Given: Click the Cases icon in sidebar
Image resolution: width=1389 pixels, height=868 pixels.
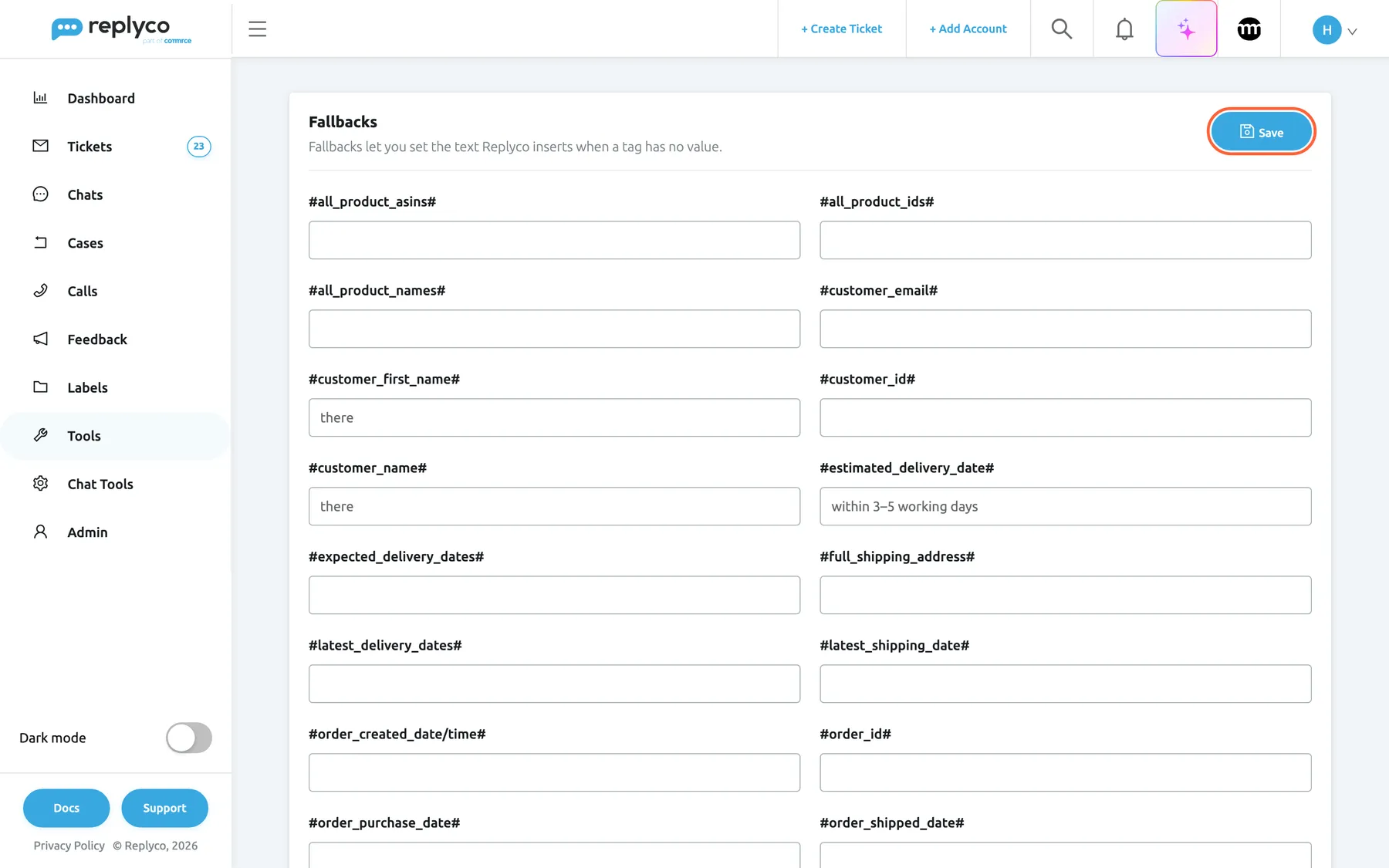Looking at the screenshot, I should [40, 242].
